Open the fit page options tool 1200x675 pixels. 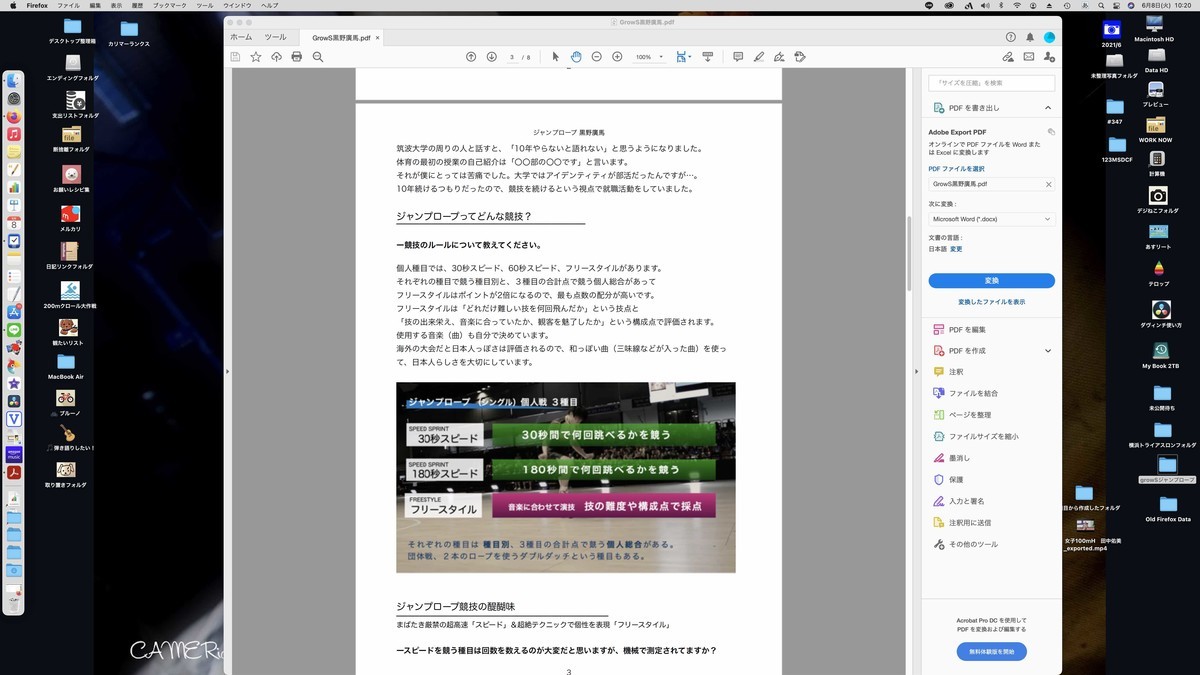684,57
